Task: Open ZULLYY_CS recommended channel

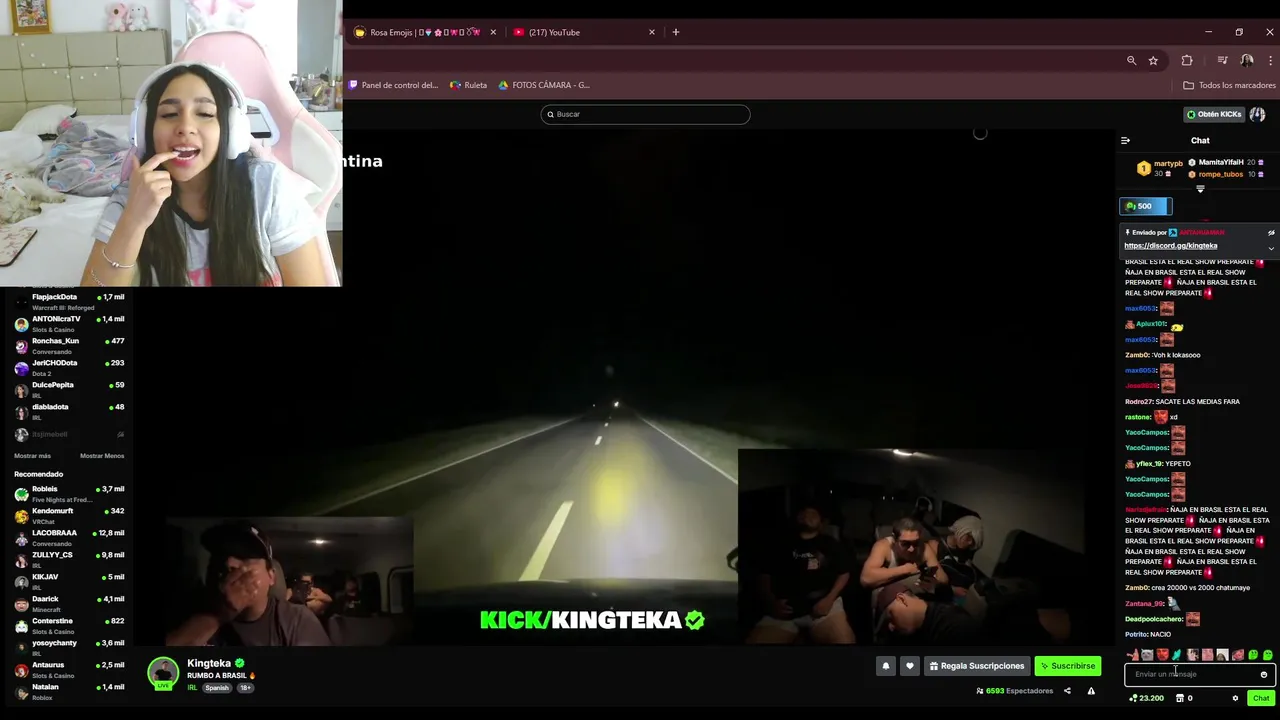Action: click(68, 559)
